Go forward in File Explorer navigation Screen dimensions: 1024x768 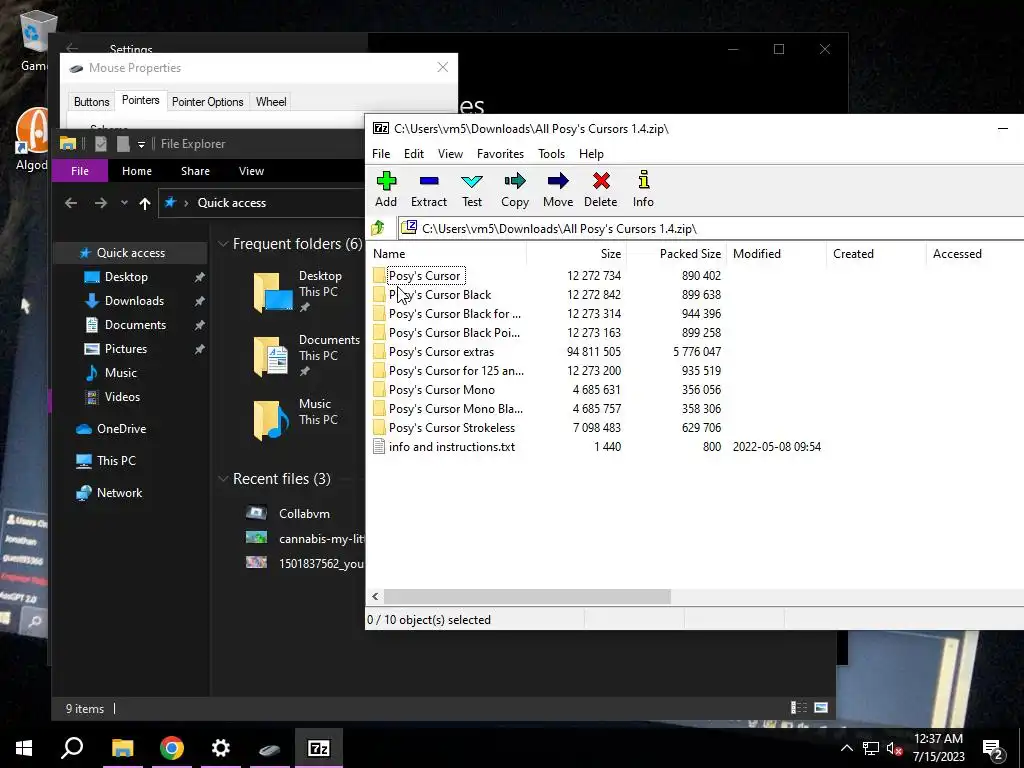(100, 203)
